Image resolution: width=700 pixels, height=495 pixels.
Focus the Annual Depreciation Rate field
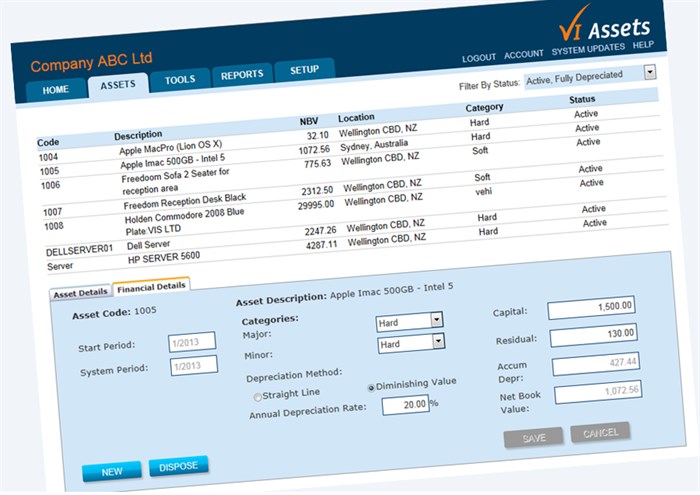pos(405,405)
